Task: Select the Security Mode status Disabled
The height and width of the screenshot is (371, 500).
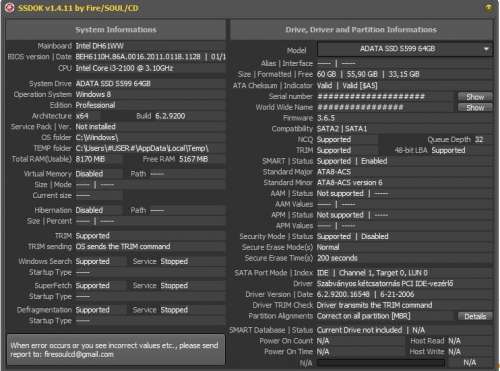Action: coord(375,236)
